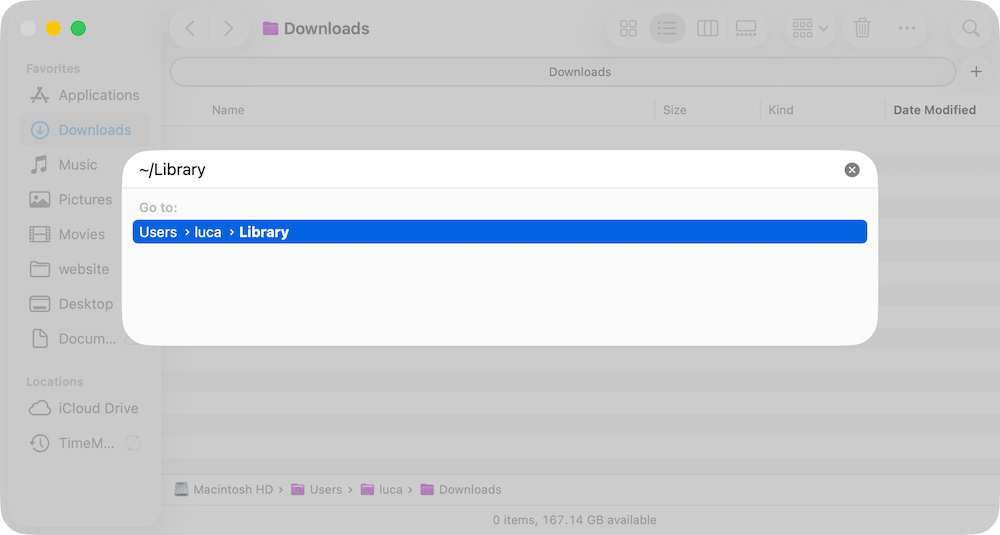Open the group-by options dropdown
This screenshot has height=535, width=1000.
(810, 28)
